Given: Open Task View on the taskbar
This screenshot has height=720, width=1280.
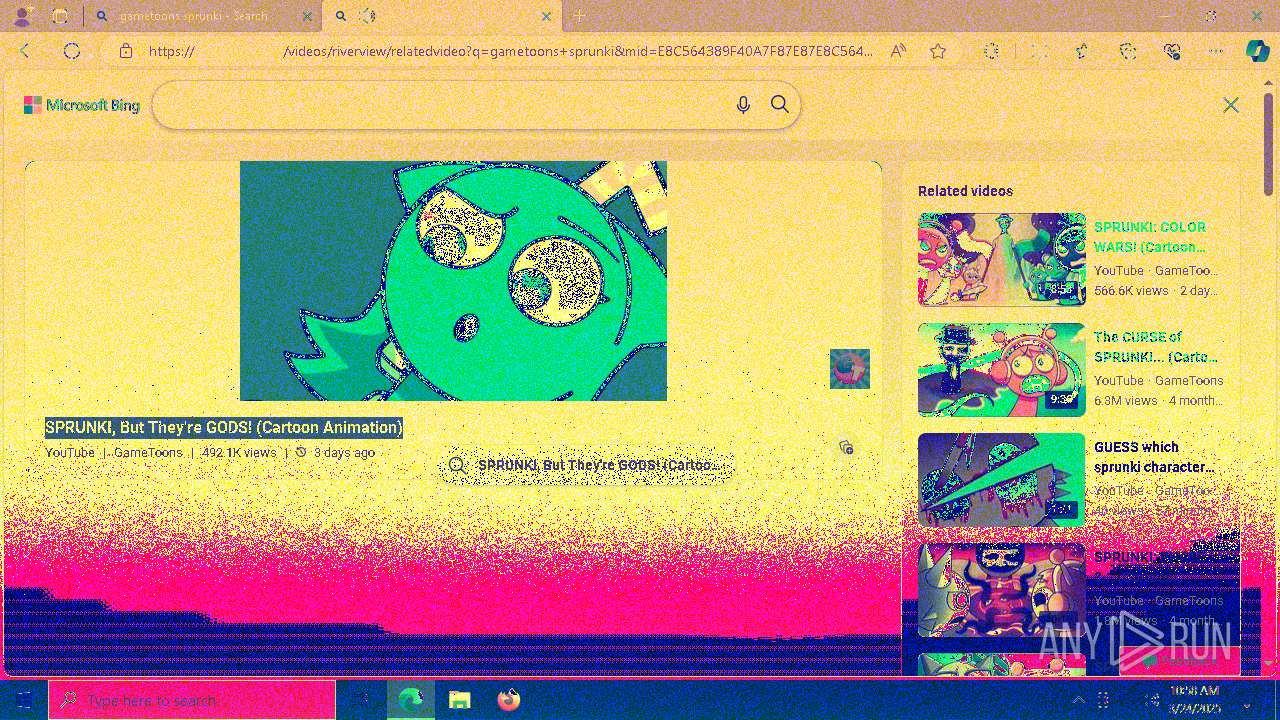Looking at the screenshot, I should pos(361,701).
